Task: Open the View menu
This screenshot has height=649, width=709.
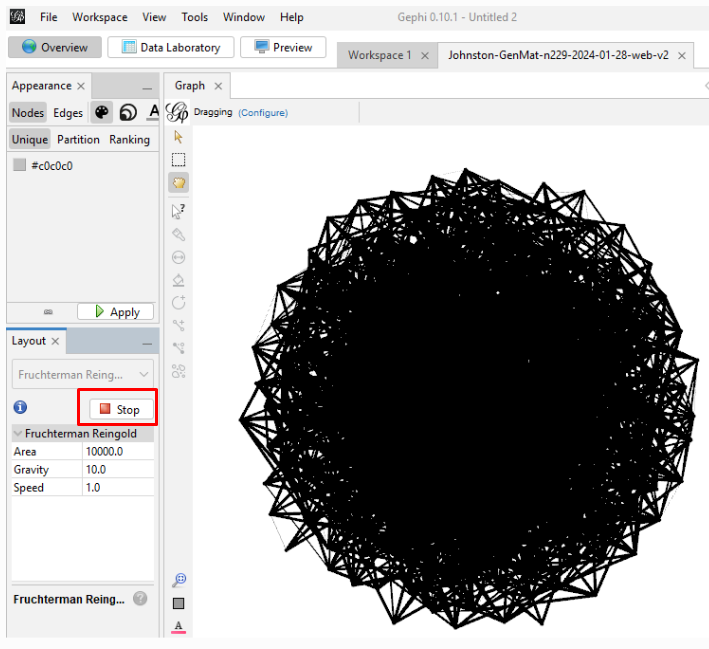Action: coord(154,17)
